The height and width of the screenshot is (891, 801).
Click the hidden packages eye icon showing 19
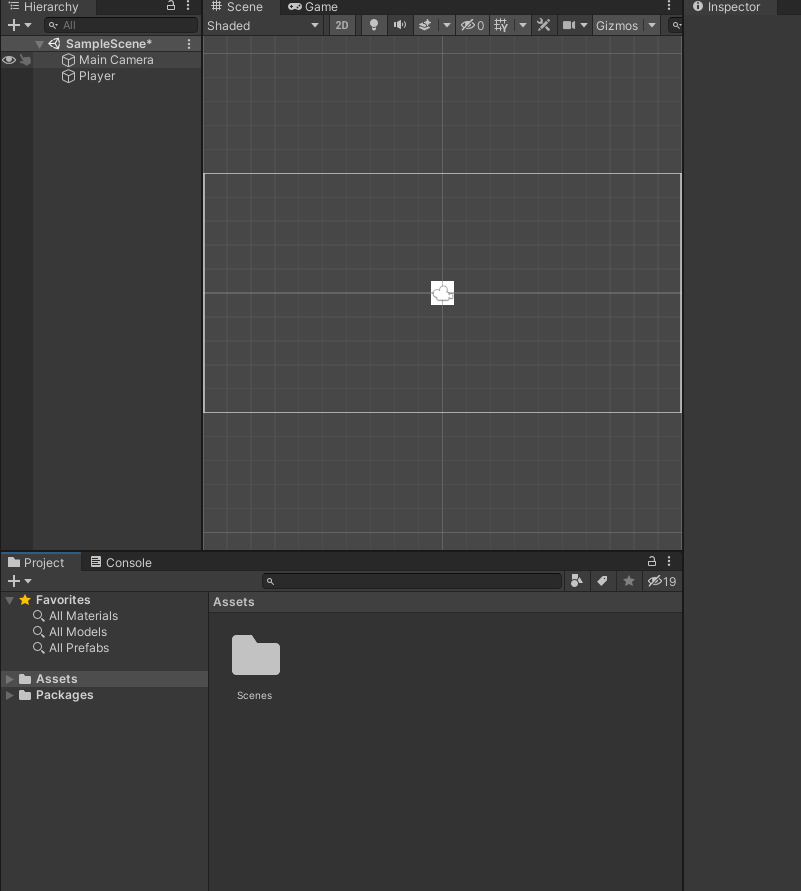[x=660, y=581]
